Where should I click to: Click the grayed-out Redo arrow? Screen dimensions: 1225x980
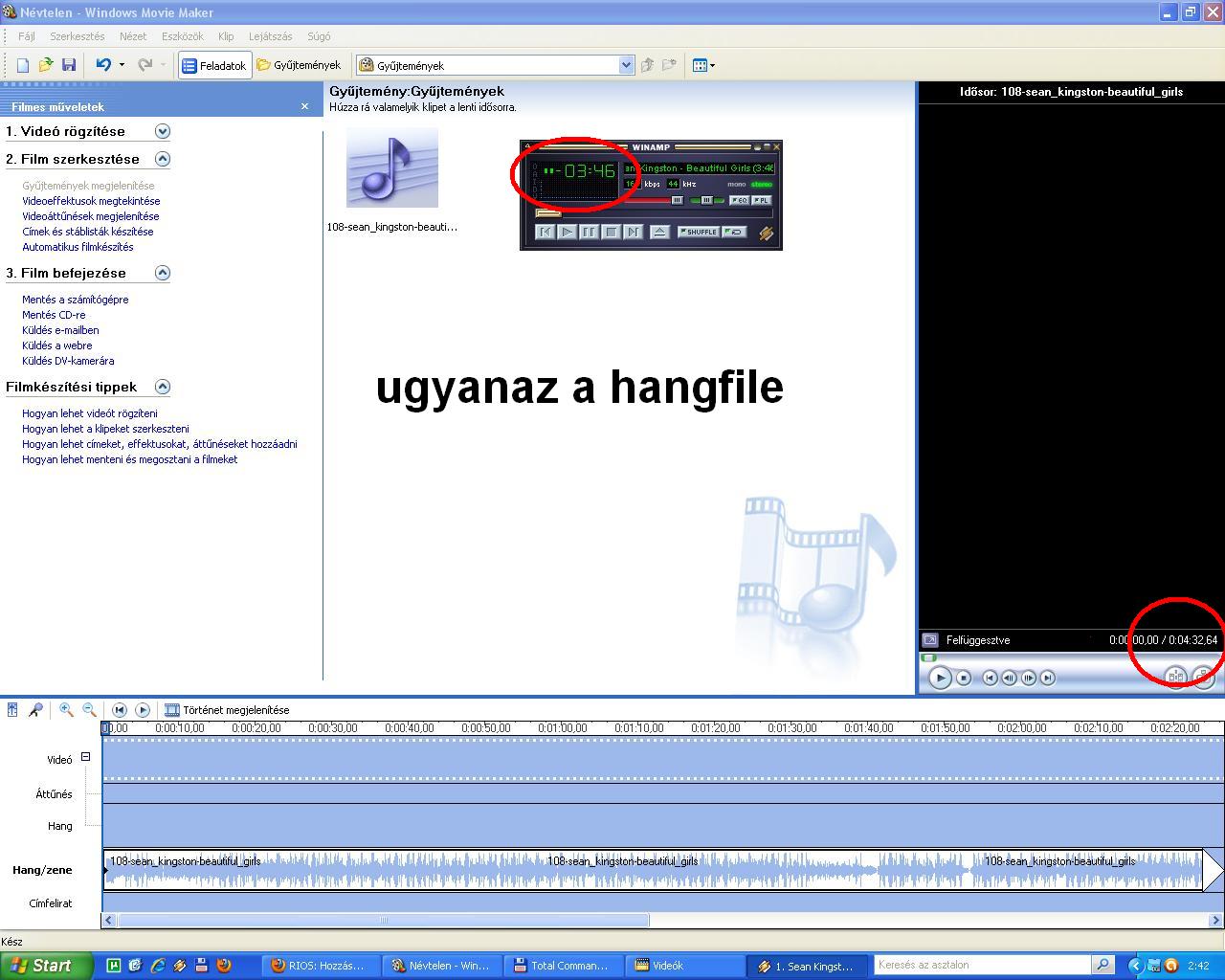(x=145, y=65)
